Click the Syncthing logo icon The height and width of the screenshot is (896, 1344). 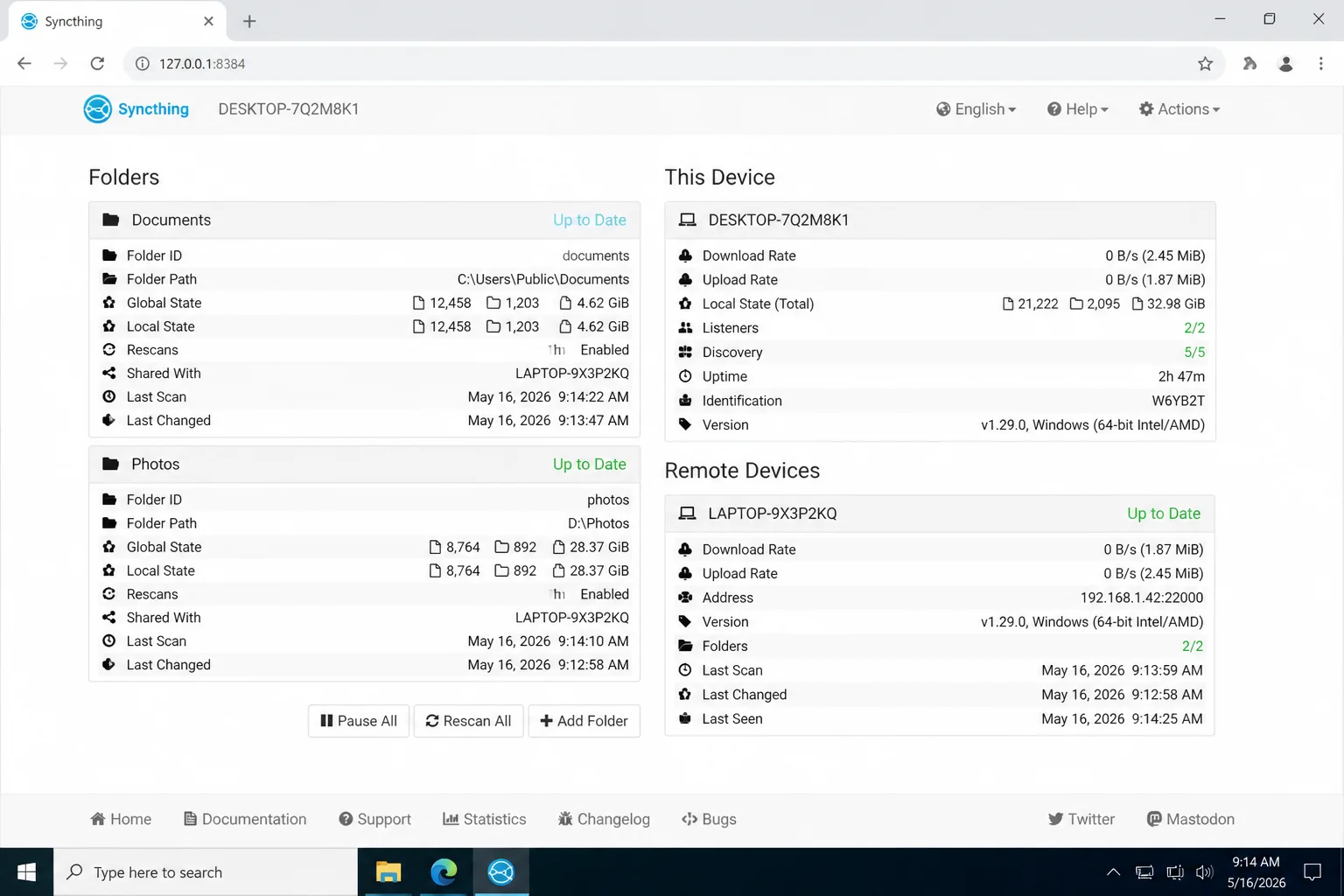(97, 109)
